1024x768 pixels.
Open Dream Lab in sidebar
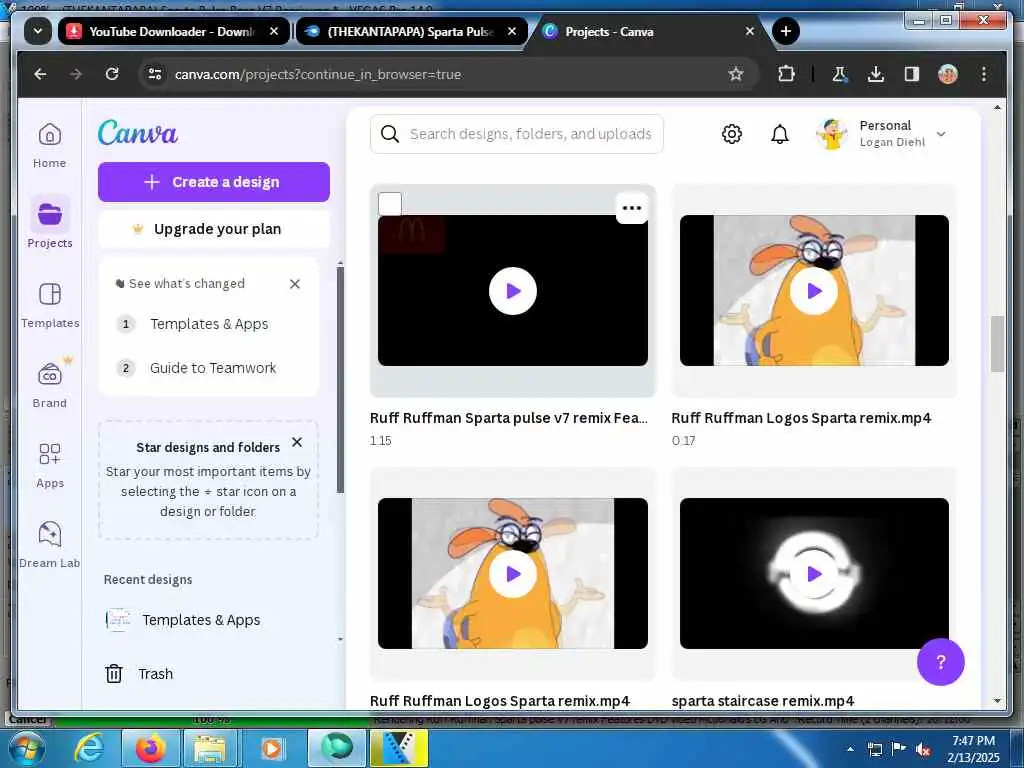coord(50,545)
